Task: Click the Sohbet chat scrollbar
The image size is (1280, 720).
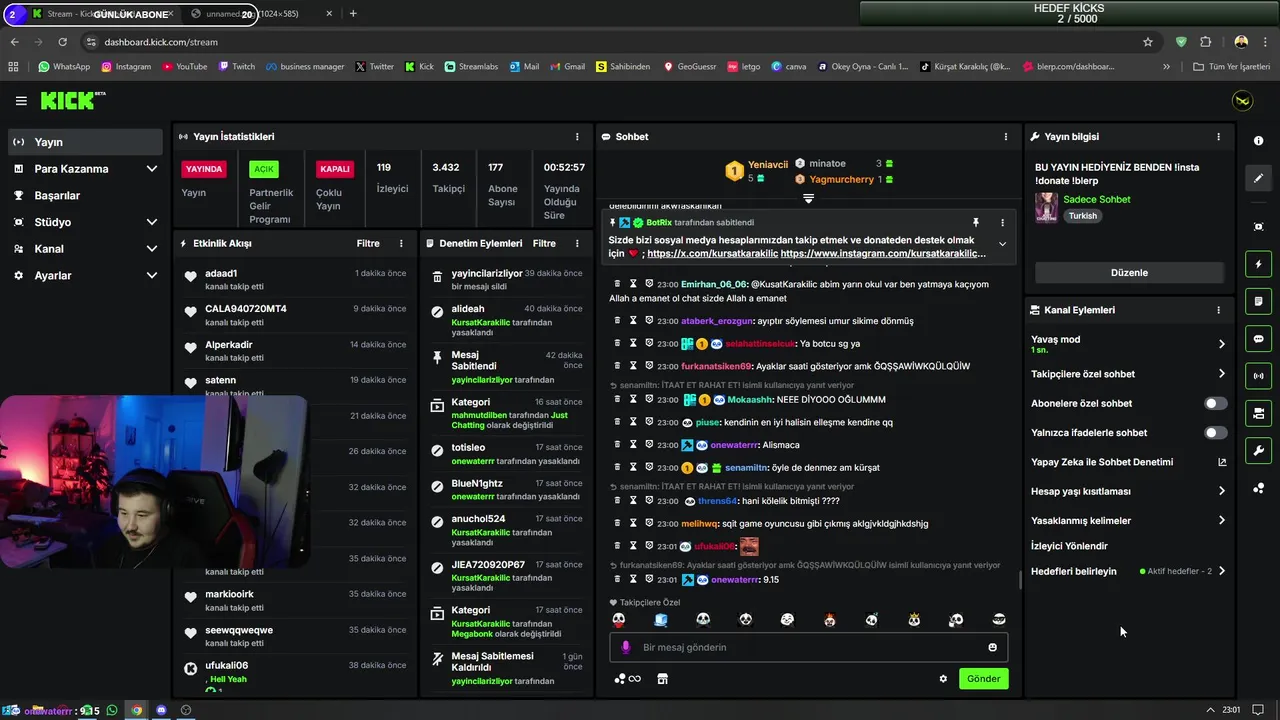Action: [1019, 580]
